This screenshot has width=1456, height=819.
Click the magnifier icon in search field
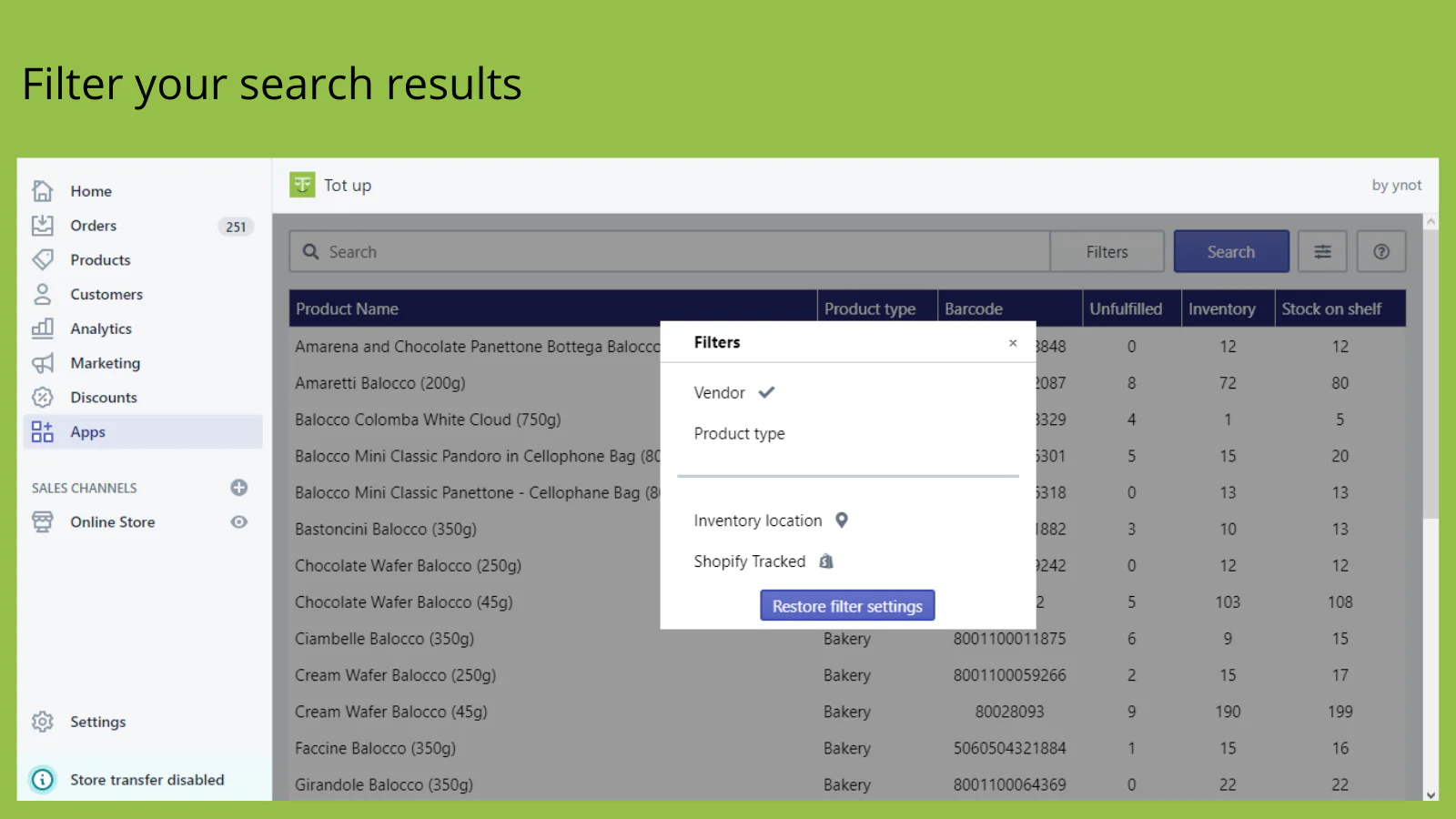pos(311,252)
